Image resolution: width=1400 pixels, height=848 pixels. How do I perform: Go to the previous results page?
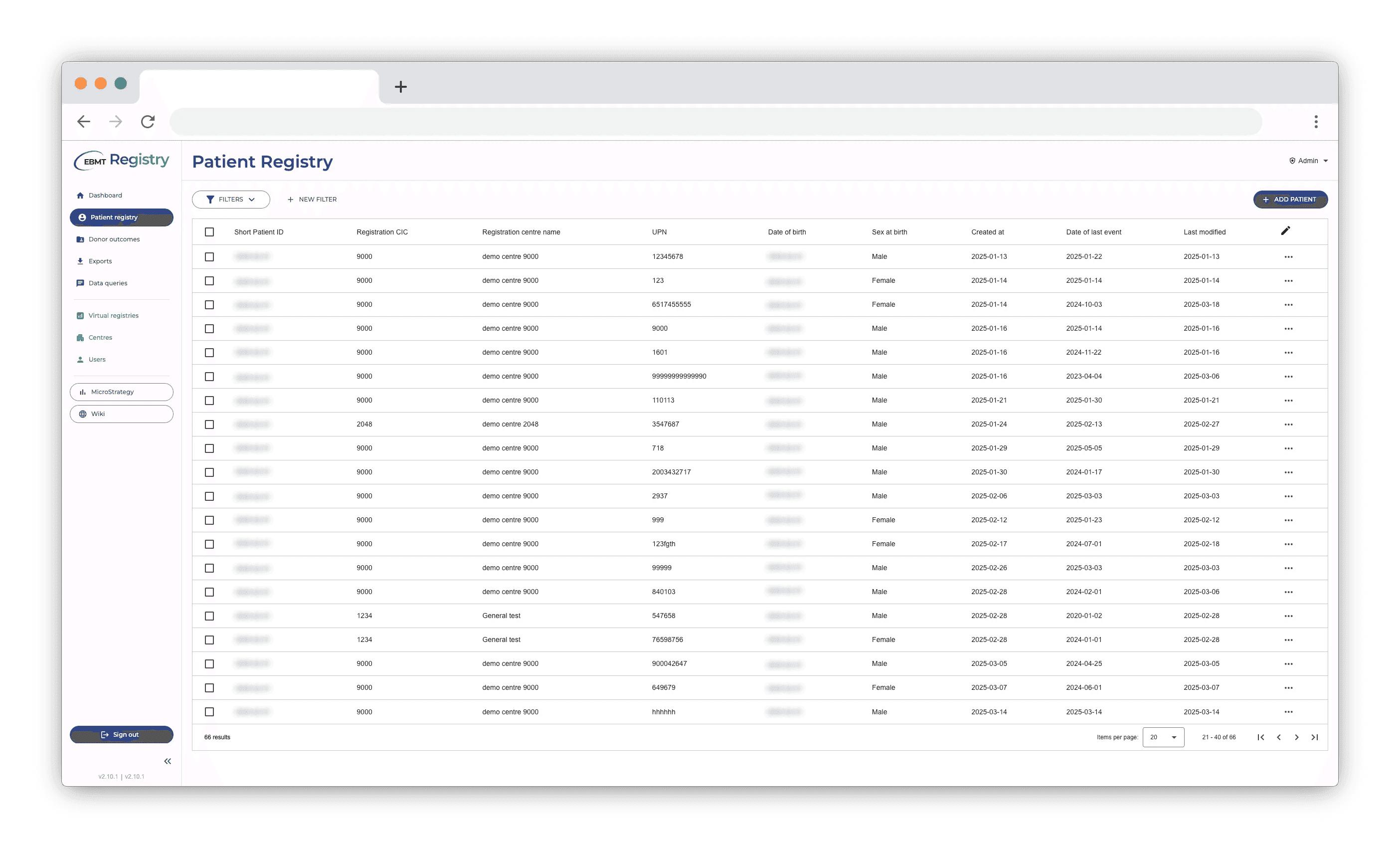coord(1278,737)
